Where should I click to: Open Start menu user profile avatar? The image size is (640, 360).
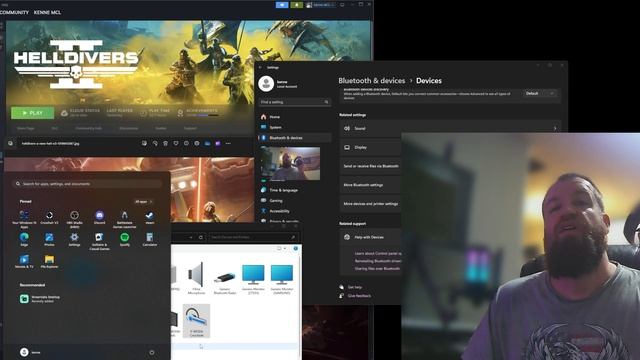click(x=24, y=352)
